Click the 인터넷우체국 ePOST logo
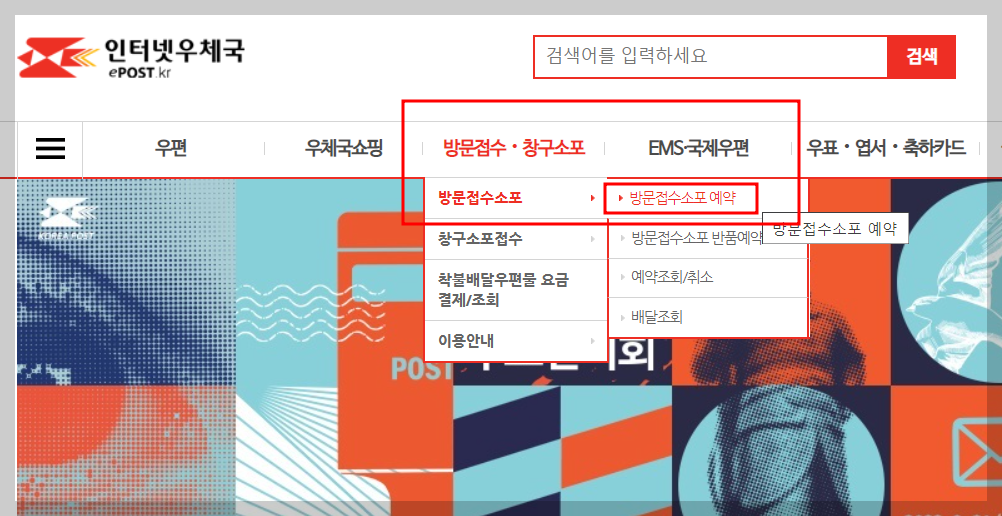Image resolution: width=1002 pixels, height=516 pixels. (131, 58)
